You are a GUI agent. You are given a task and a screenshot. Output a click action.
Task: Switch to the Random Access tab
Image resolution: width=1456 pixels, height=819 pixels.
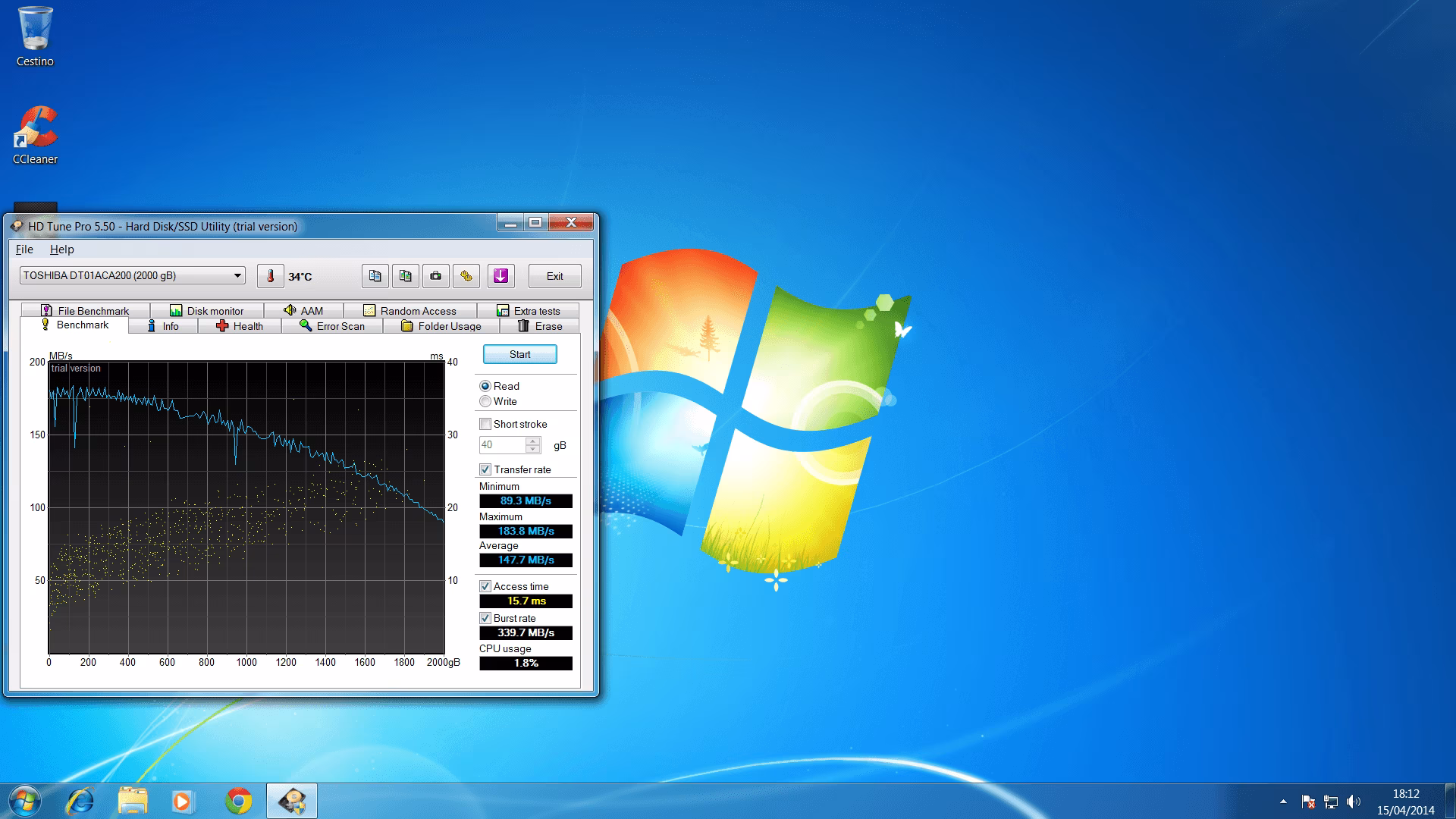[x=410, y=311]
